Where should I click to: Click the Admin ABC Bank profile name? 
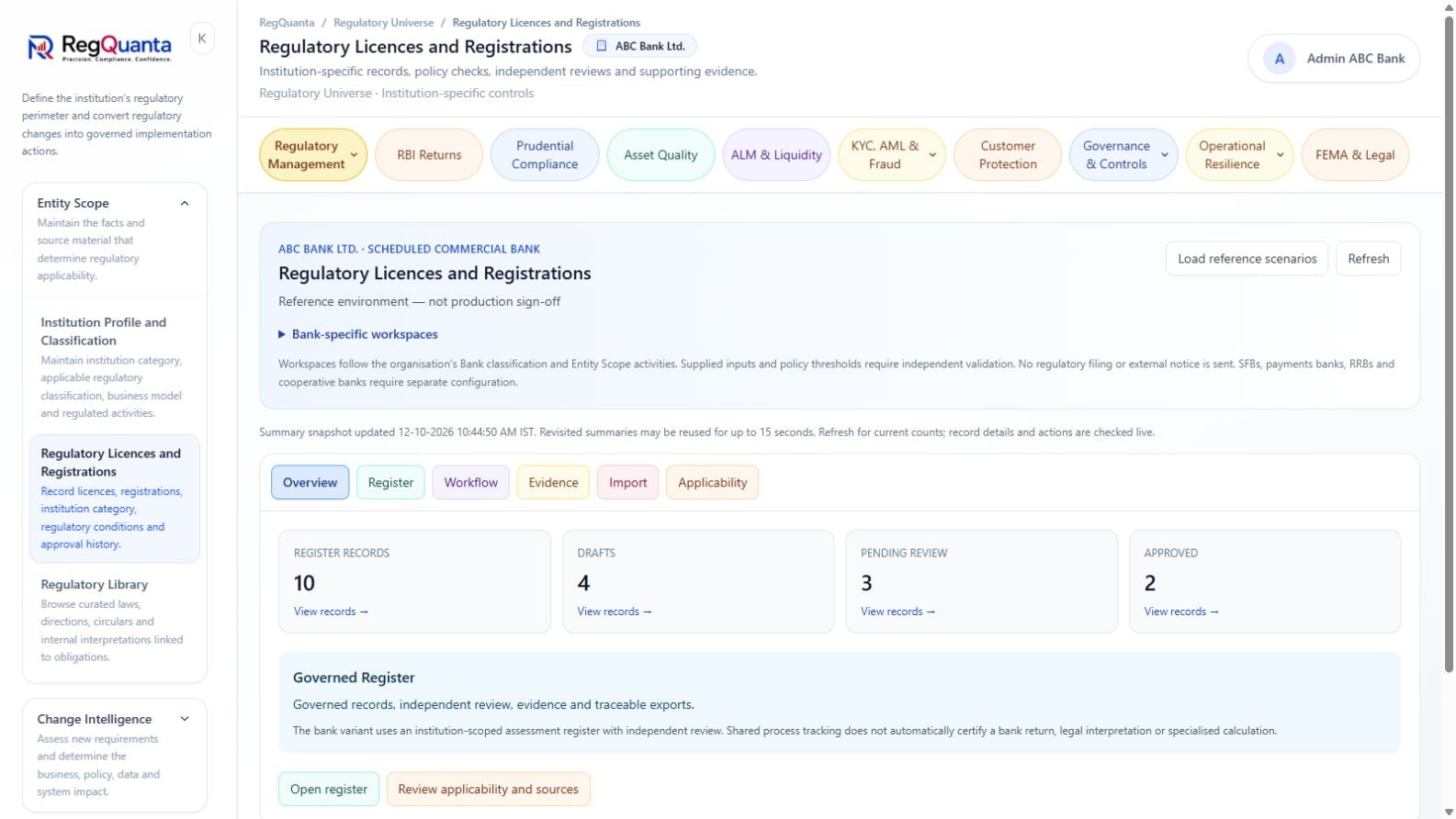coord(1356,59)
